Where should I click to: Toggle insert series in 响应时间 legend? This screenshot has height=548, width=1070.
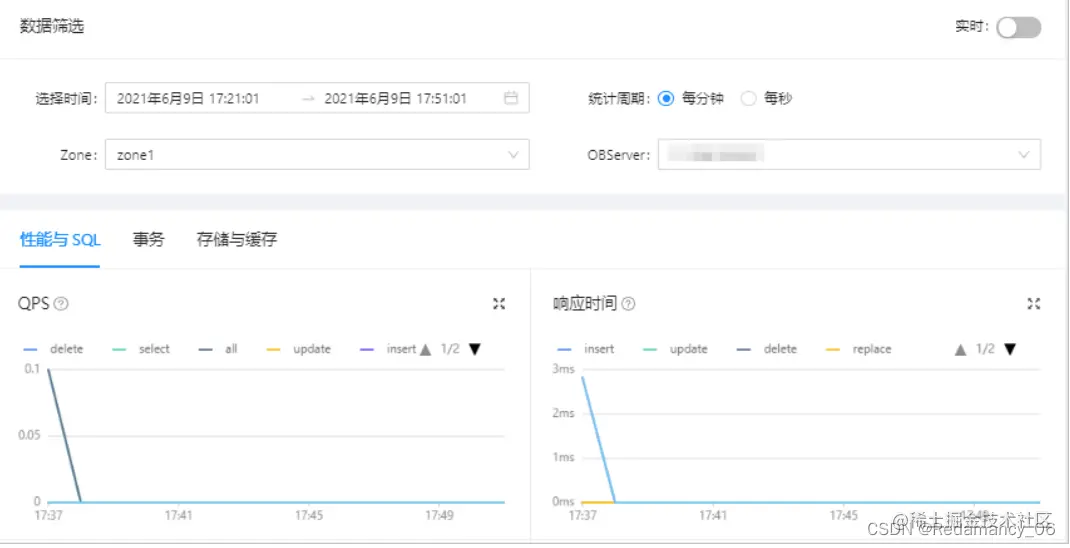pos(585,349)
